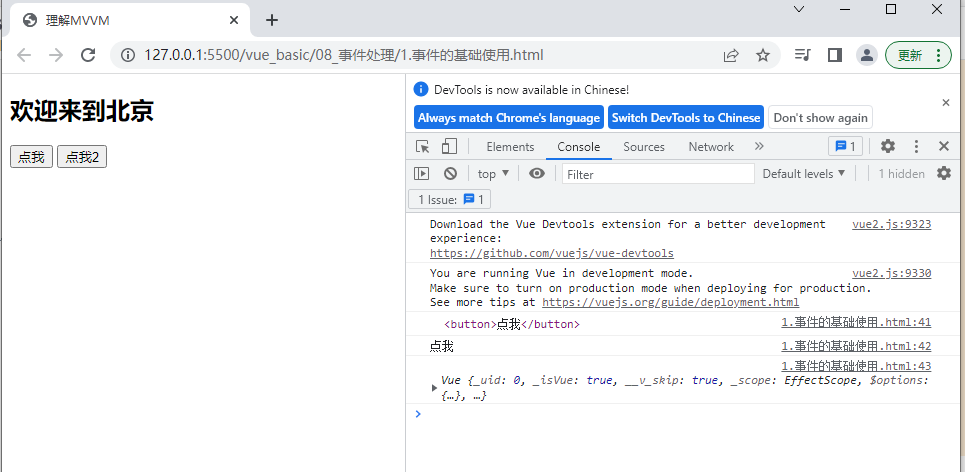Toggle the device toolbar icon
This screenshot has width=965, height=472.
449,147
